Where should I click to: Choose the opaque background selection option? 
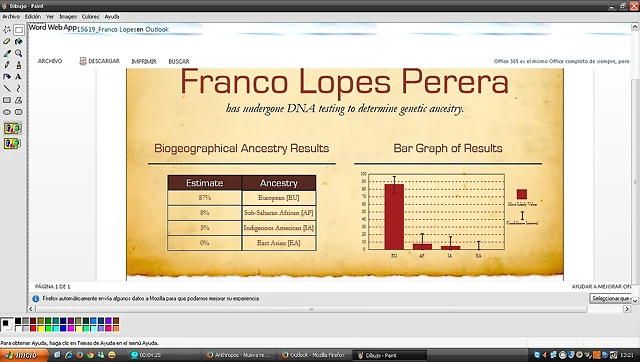click(12, 129)
